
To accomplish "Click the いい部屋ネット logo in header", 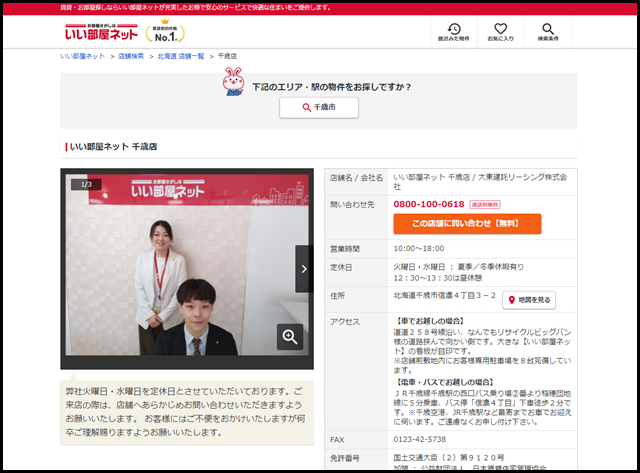I will [x=101, y=32].
